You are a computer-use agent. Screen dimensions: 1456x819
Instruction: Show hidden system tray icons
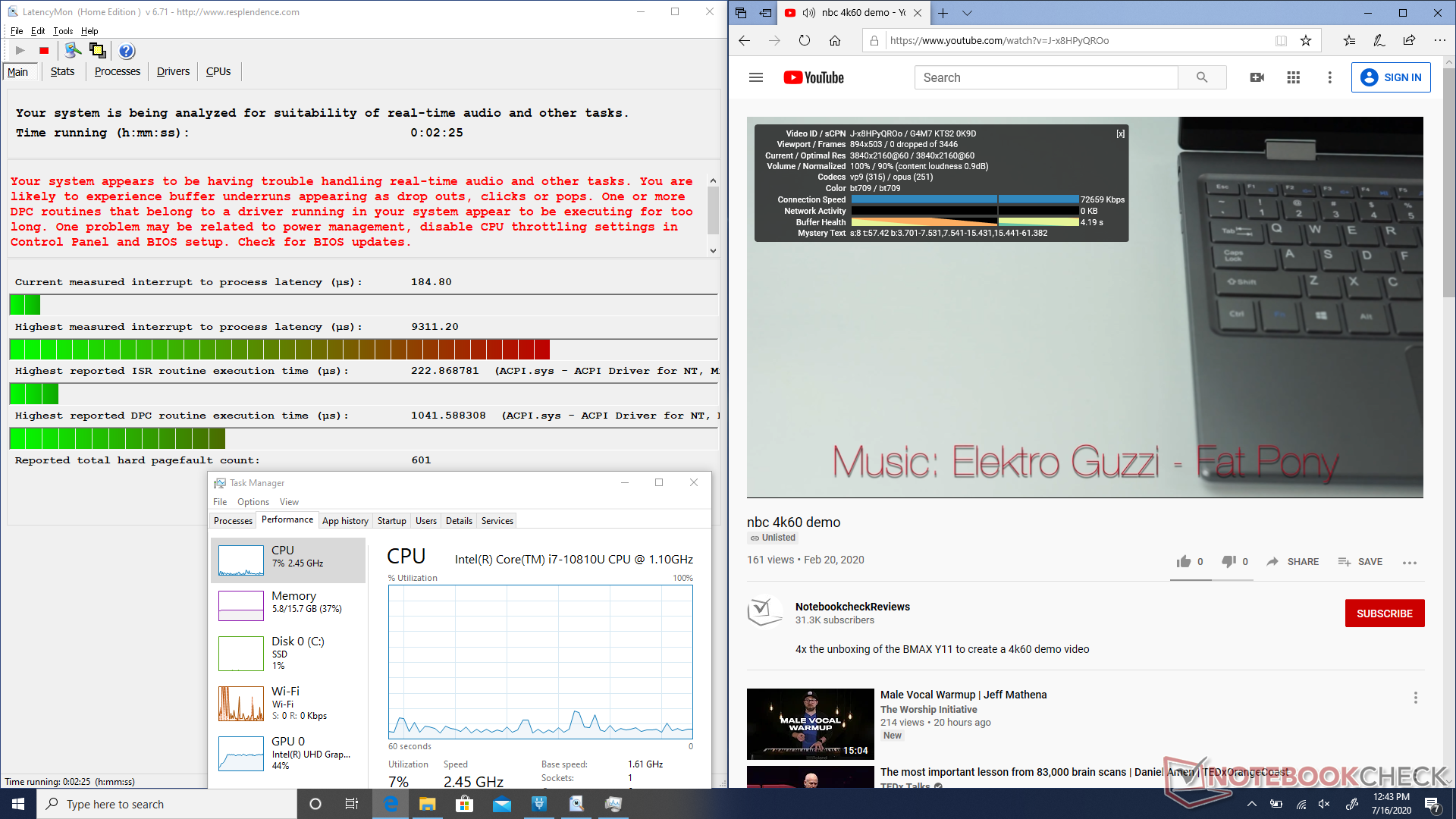tap(1252, 804)
